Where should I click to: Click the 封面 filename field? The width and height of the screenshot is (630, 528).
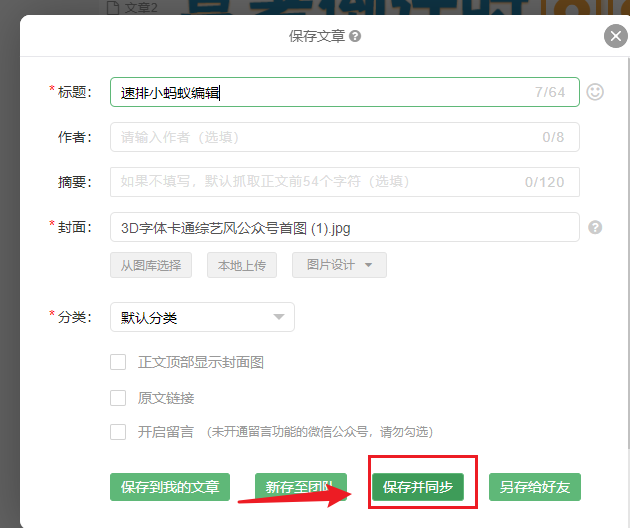(x=345, y=227)
